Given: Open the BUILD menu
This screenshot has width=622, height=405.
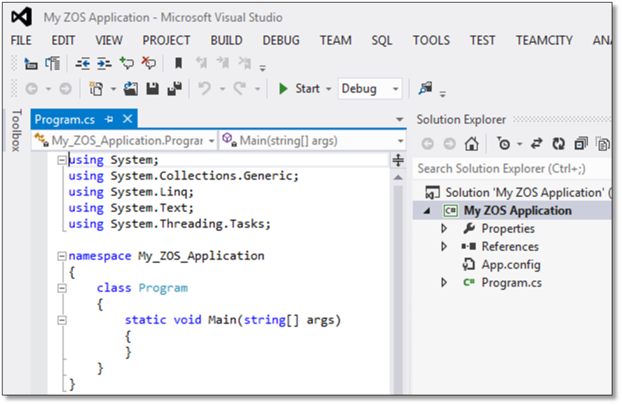Looking at the screenshot, I should pyautogui.click(x=226, y=40).
